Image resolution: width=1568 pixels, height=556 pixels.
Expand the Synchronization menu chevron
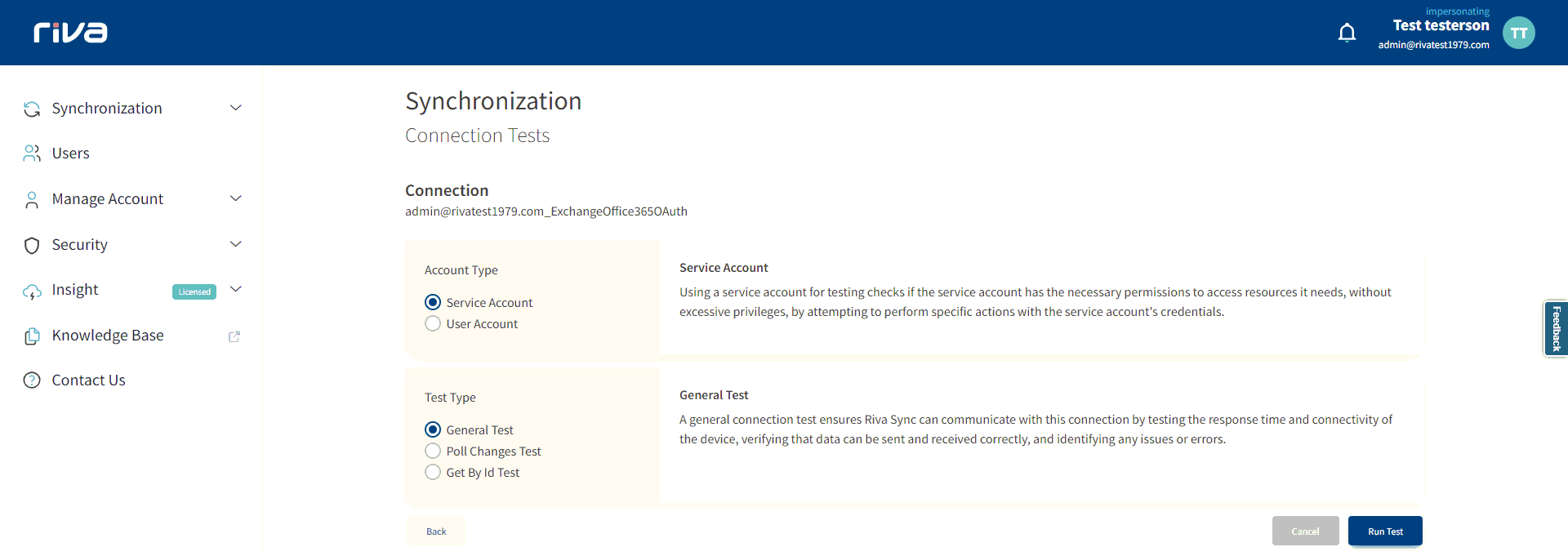[x=236, y=108]
